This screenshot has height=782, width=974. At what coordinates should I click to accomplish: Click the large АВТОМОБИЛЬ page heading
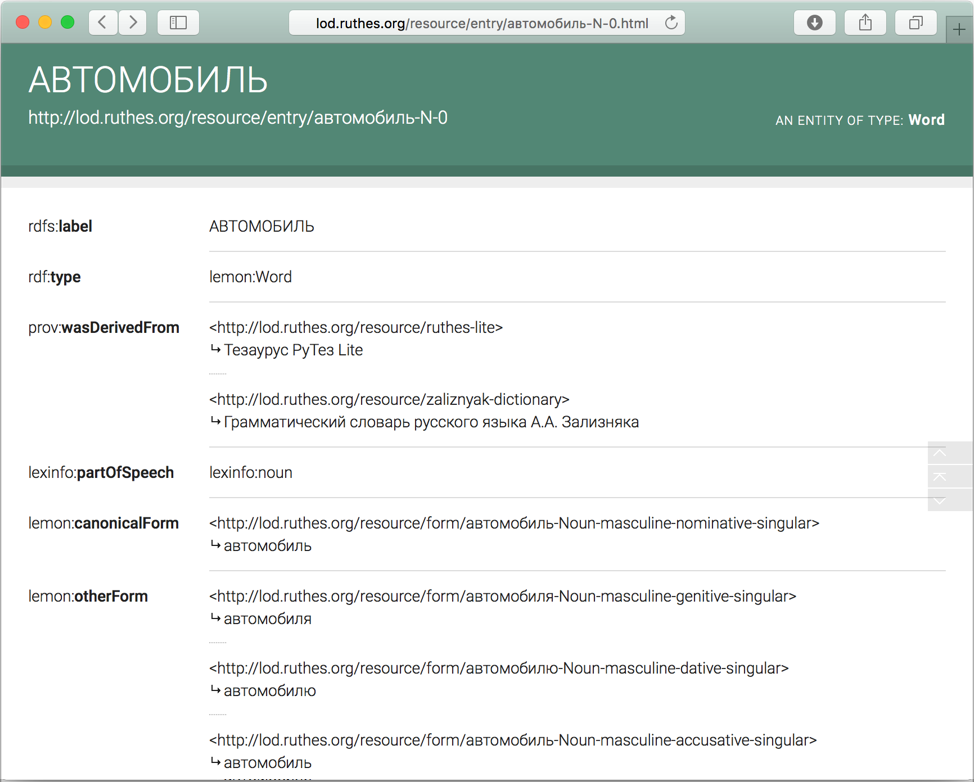(148, 80)
